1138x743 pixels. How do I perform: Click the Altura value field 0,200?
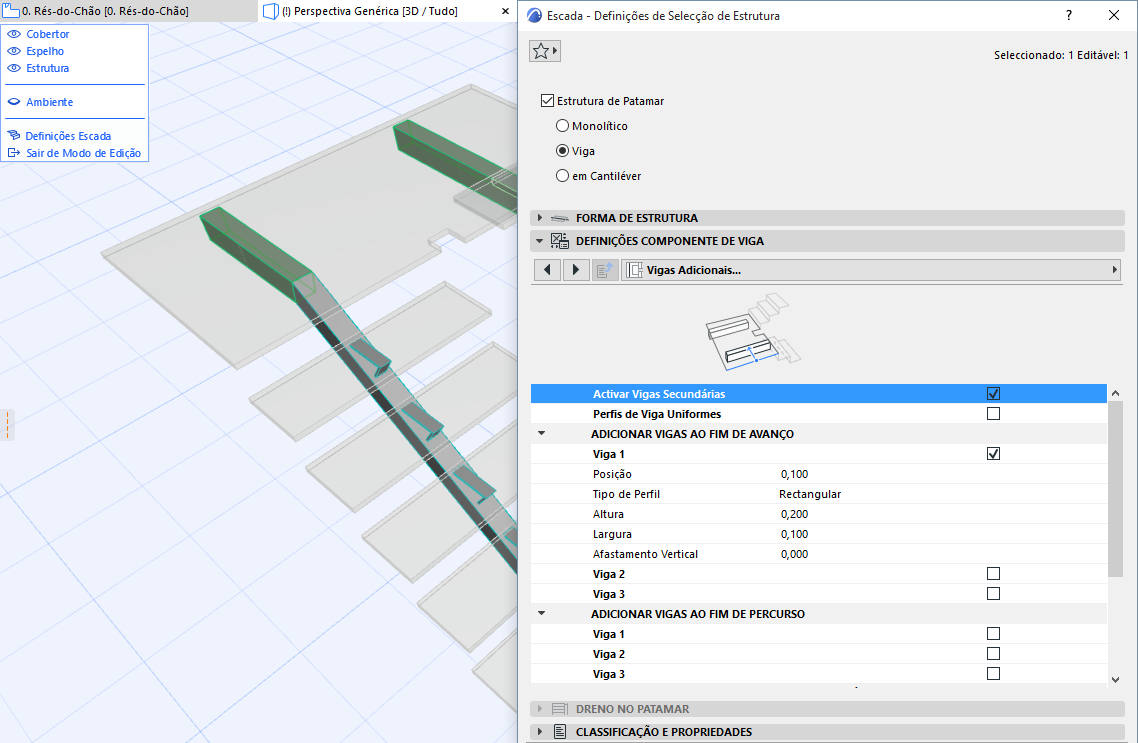tap(794, 514)
